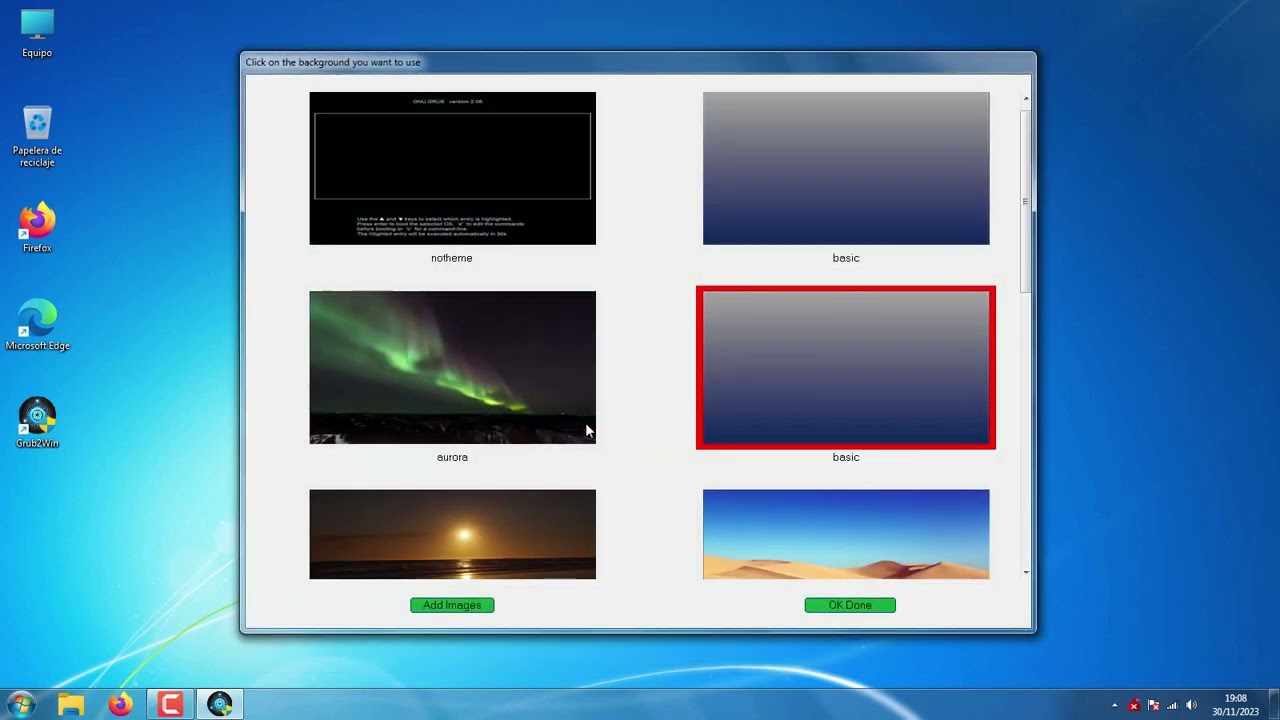Click the 'notheme' caption text
The height and width of the screenshot is (720, 1280).
click(x=452, y=258)
